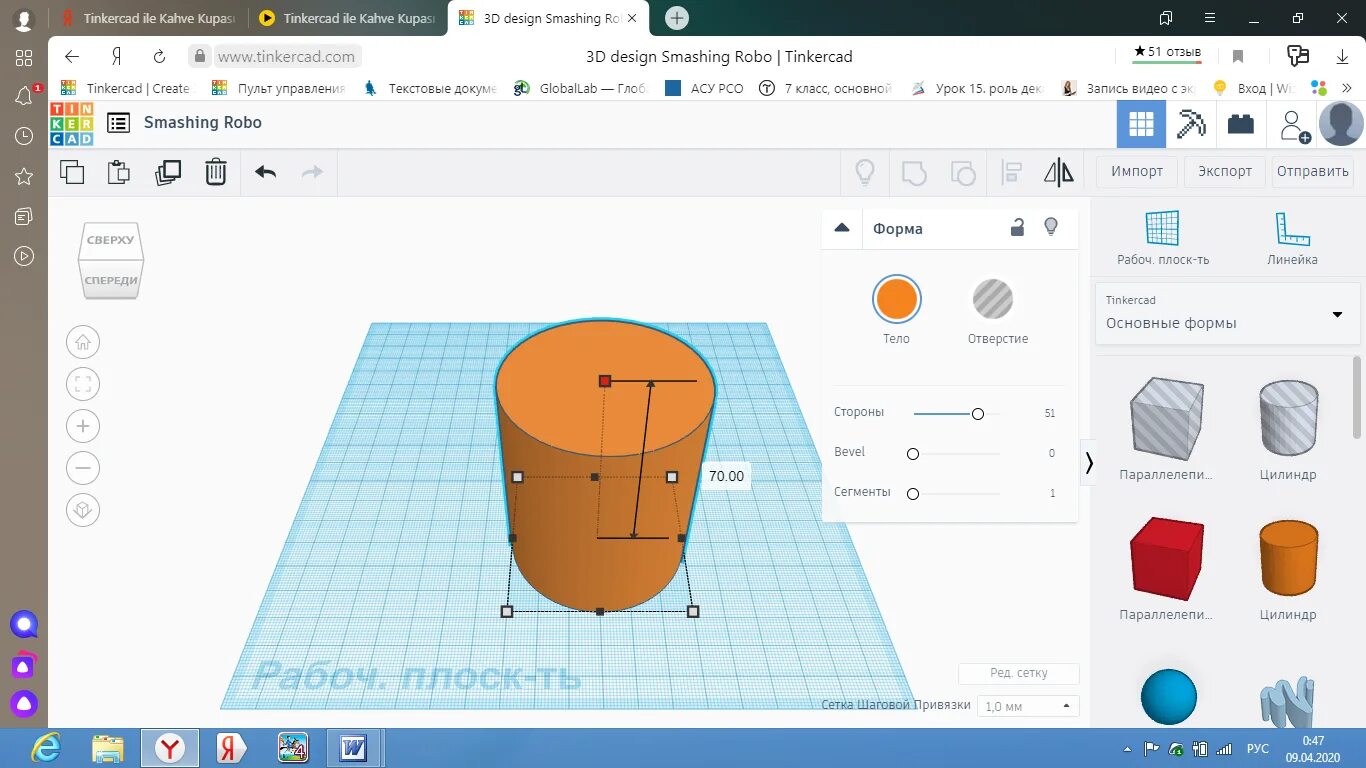
Task: Pick the Ruler tool
Action: coord(1292,238)
